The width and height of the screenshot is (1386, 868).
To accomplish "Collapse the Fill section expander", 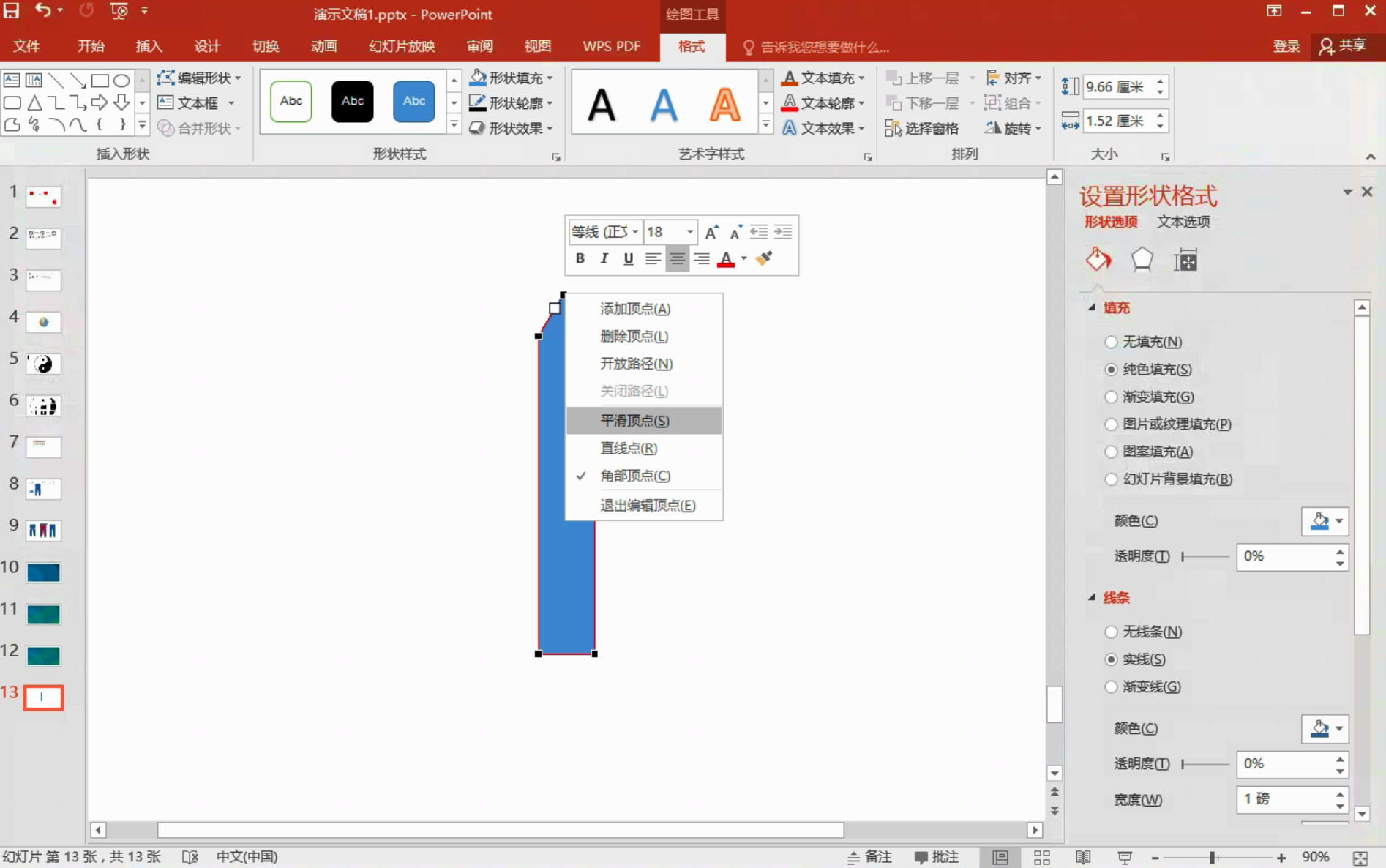I will coord(1092,307).
